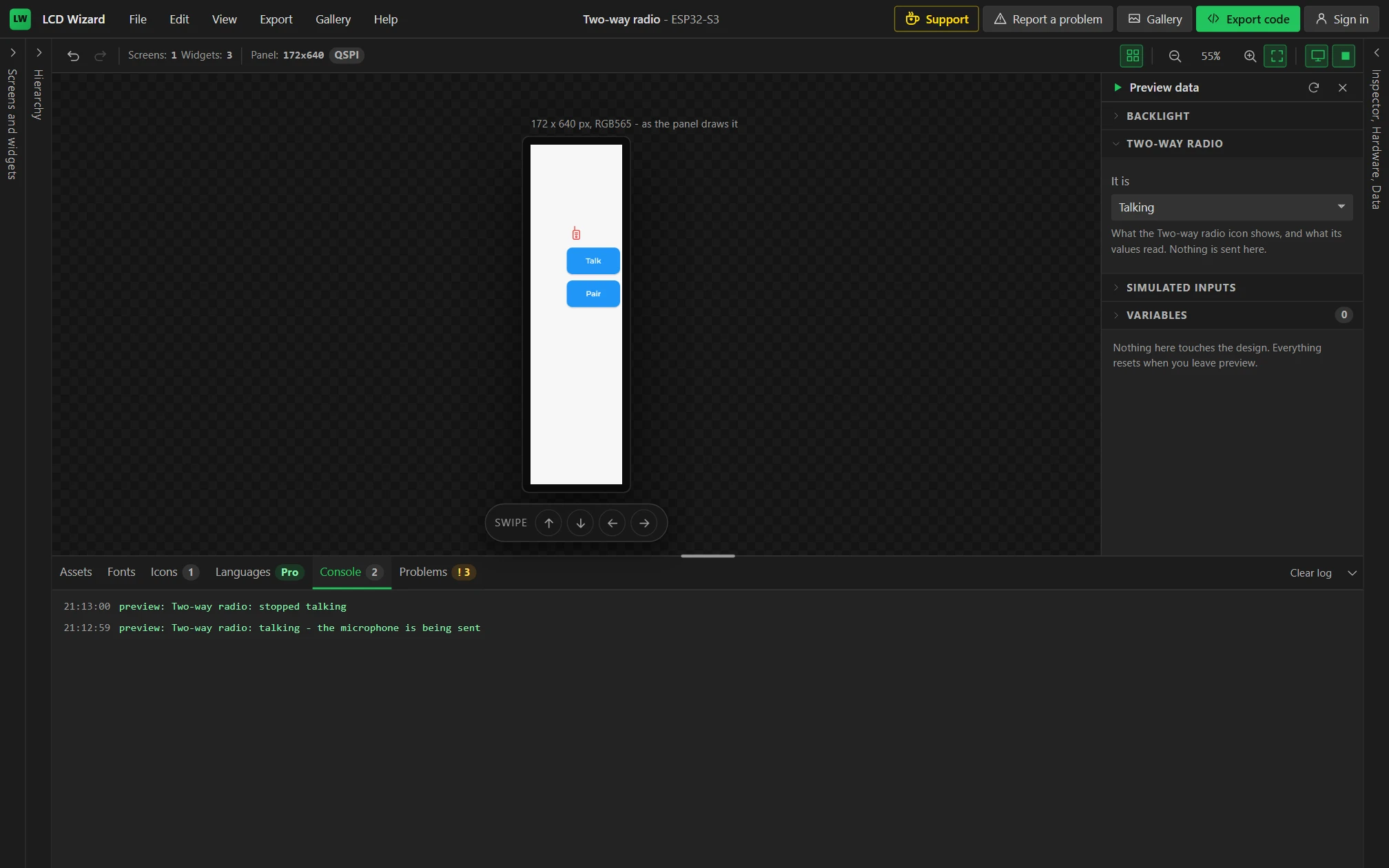Zoom in with the plus magnifier

point(1250,56)
